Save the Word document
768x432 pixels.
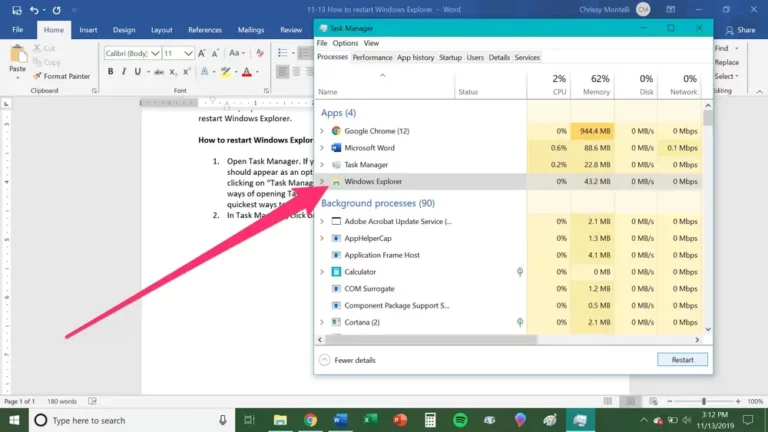click(17, 10)
